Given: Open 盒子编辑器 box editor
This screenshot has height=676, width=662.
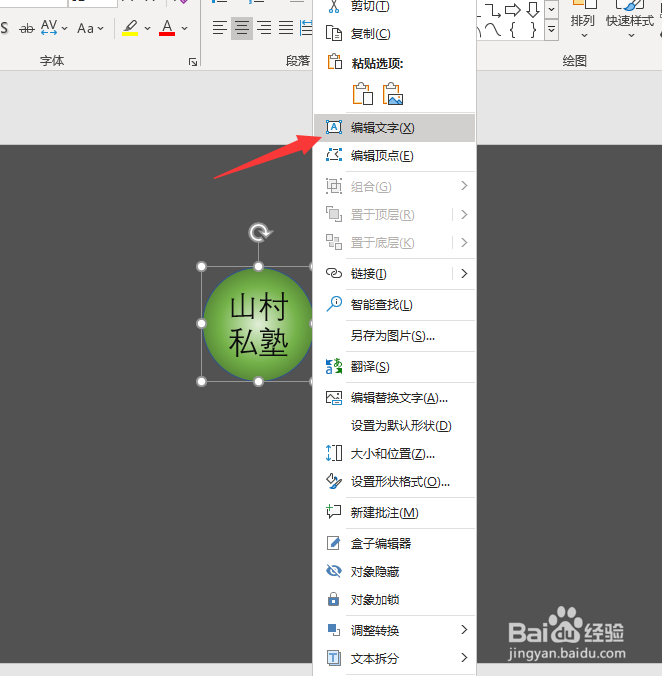Looking at the screenshot, I should [394, 543].
